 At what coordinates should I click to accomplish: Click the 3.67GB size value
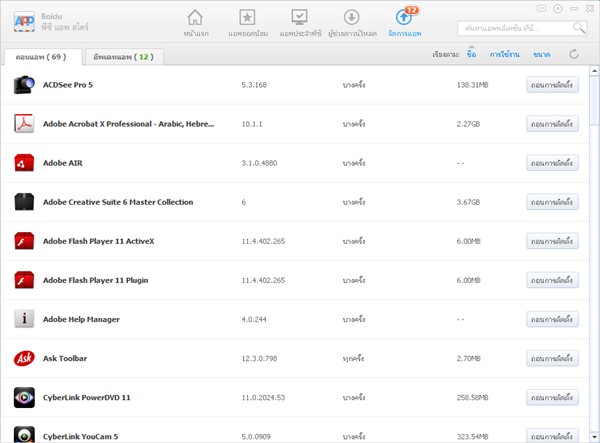click(468, 202)
